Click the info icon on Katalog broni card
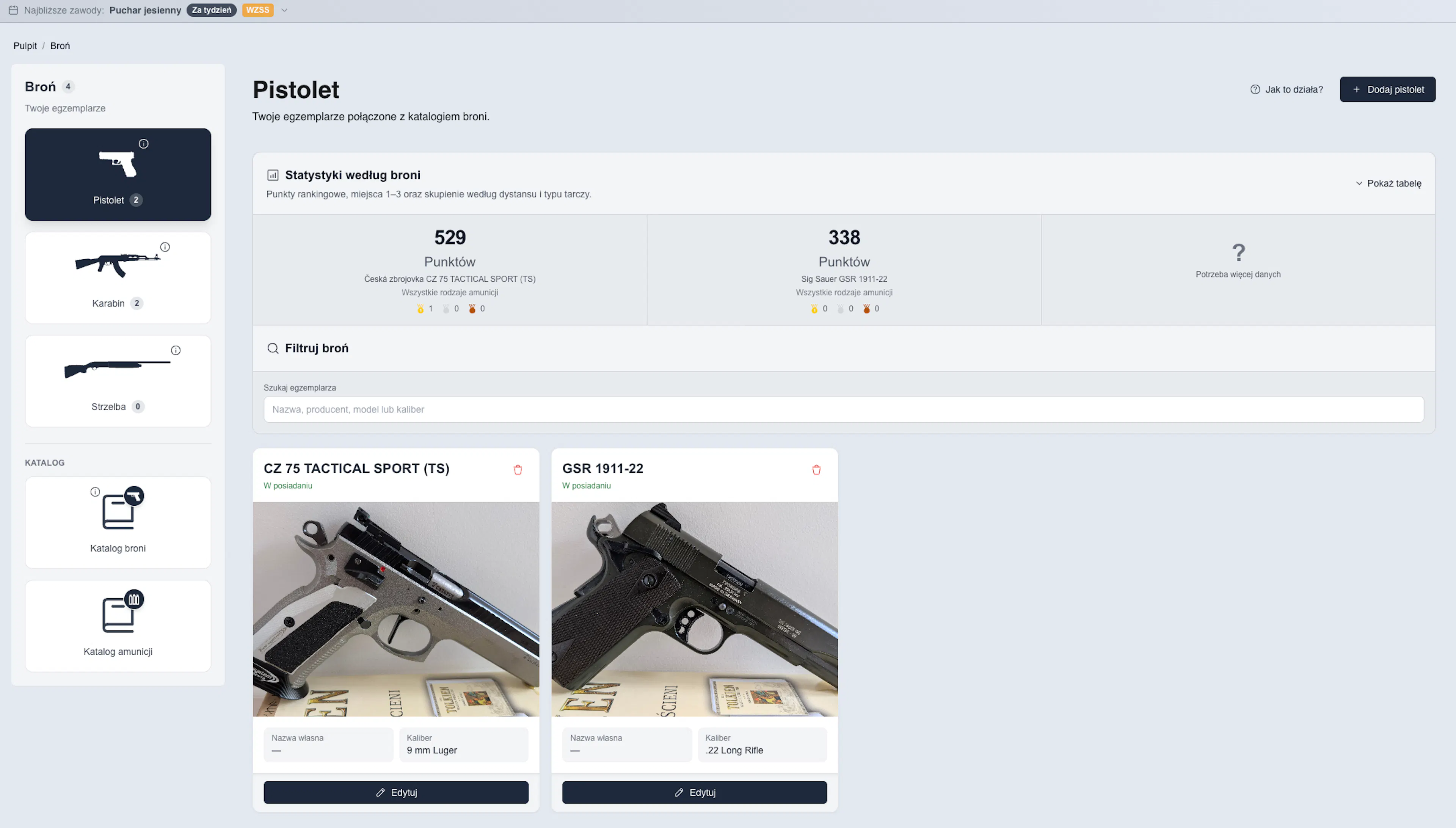 (95, 492)
